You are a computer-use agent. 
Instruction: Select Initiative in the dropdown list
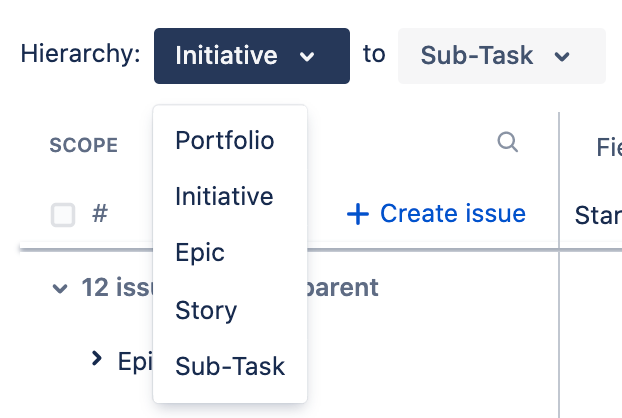point(230,196)
